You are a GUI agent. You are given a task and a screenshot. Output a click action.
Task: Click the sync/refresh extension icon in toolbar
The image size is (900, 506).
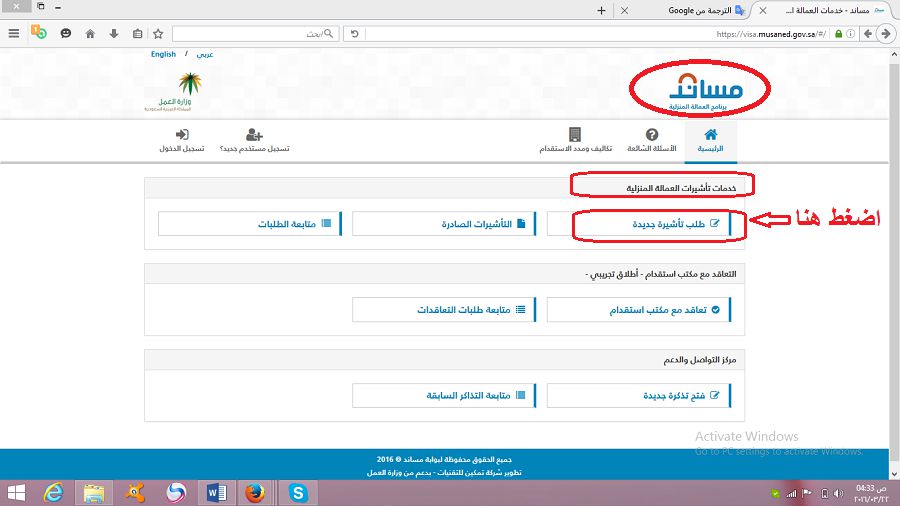tap(38, 32)
